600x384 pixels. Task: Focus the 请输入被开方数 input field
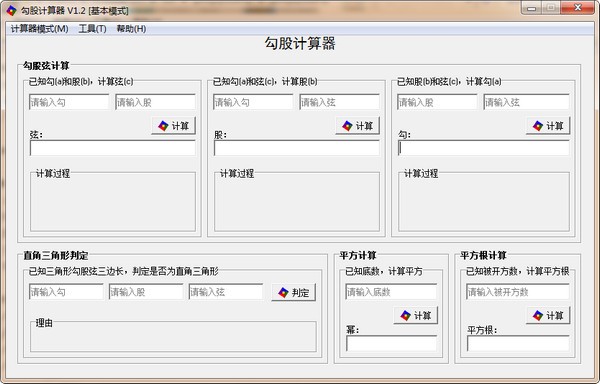(x=518, y=292)
